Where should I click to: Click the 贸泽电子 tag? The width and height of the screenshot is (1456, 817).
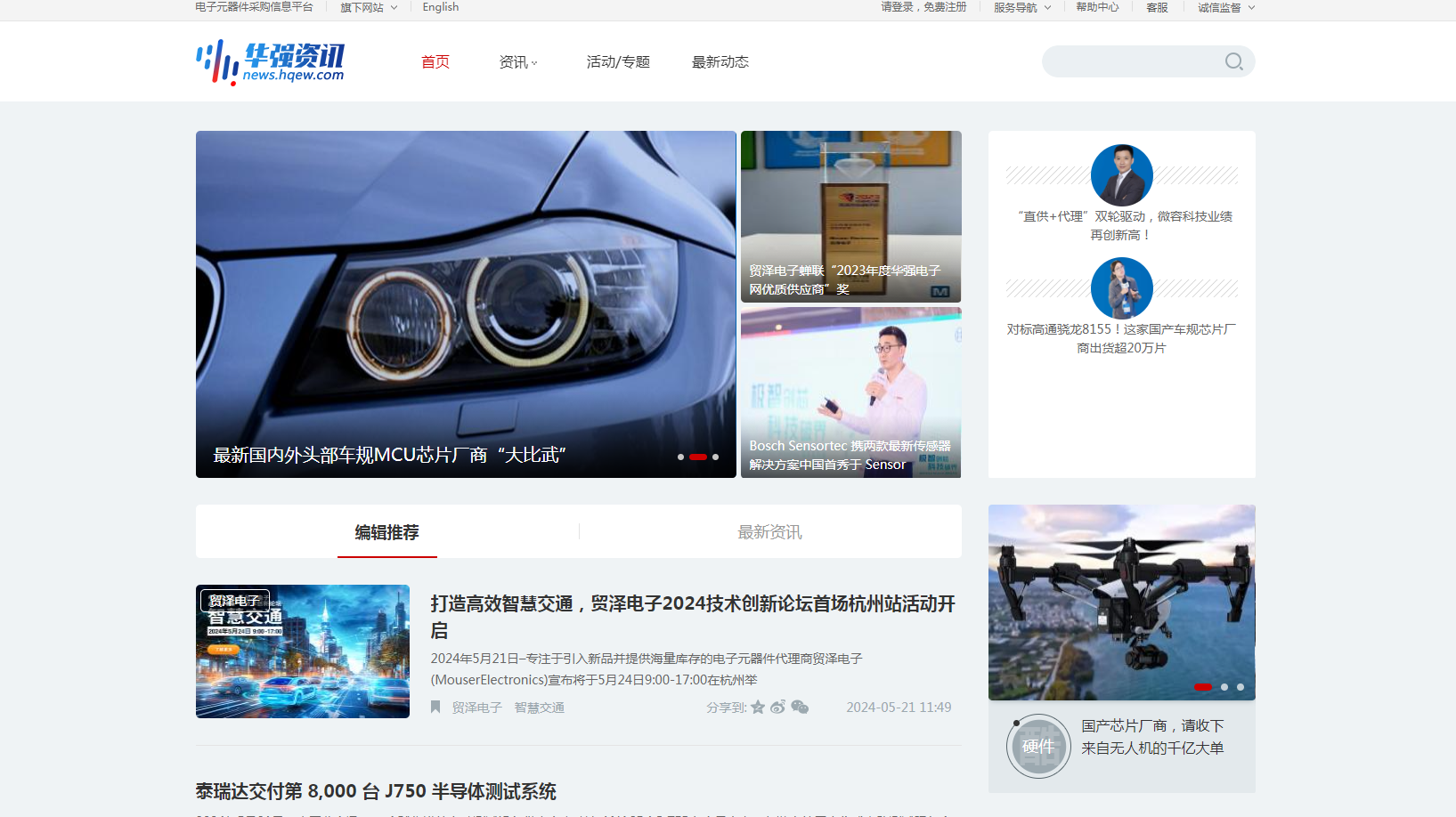(476, 708)
